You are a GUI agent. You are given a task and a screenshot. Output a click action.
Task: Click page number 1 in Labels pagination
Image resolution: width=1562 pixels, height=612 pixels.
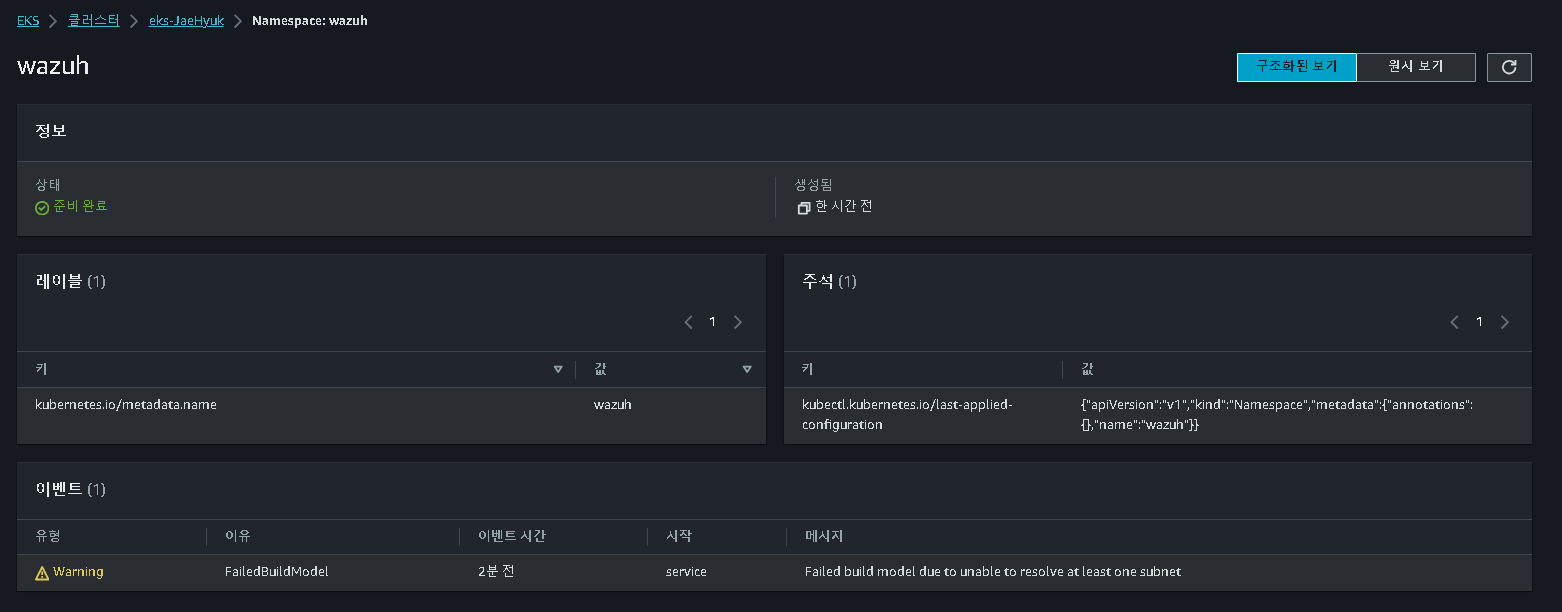click(x=712, y=322)
